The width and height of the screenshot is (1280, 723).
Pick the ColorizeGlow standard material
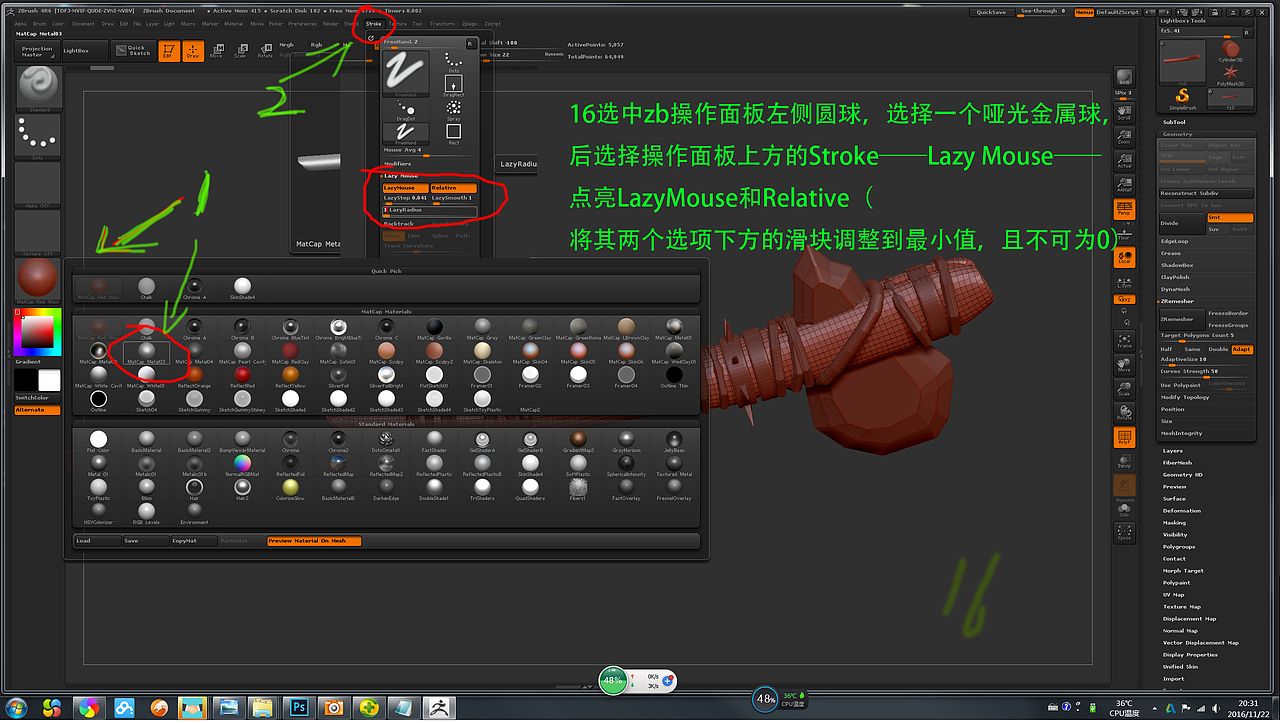[290, 489]
